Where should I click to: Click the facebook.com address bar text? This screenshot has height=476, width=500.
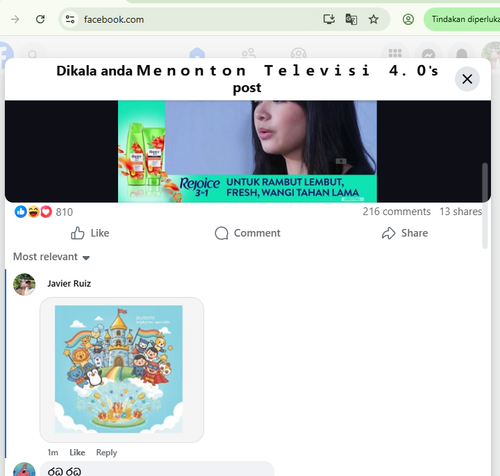click(114, 20)
